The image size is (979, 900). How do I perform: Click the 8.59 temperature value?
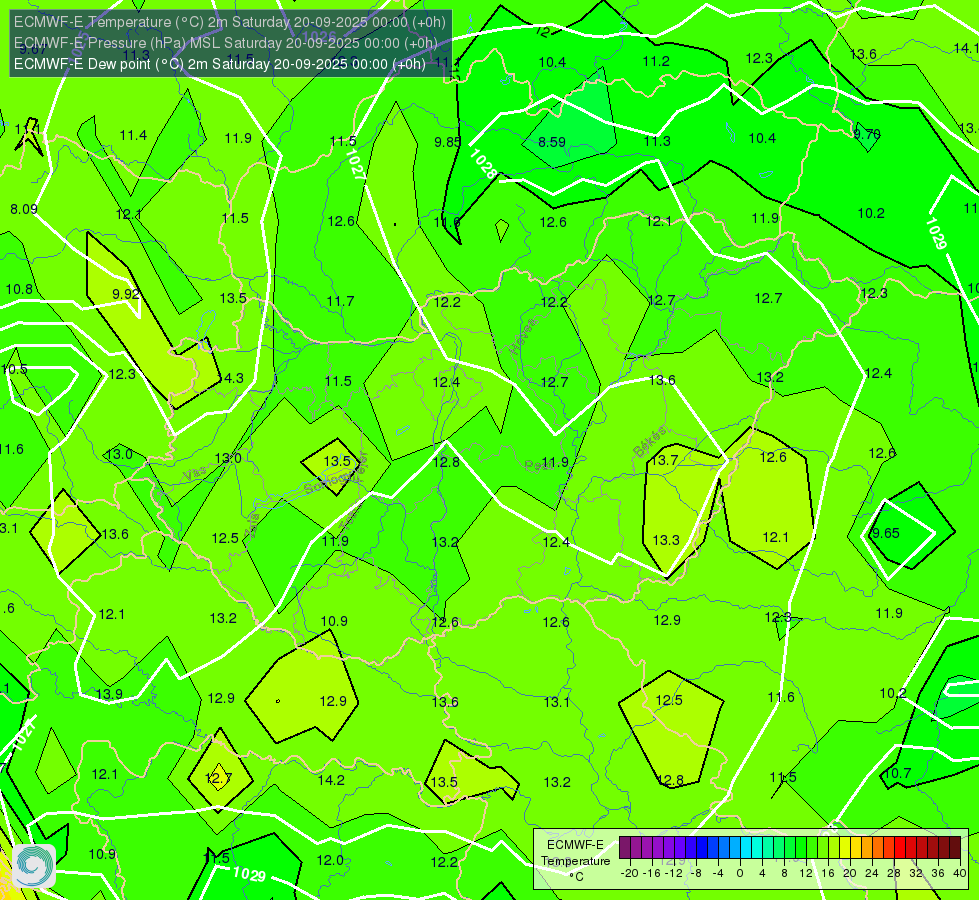(x=552, y=142)
